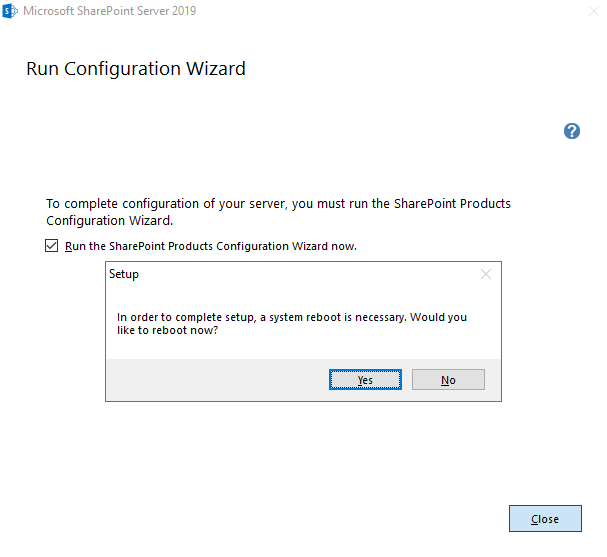The height and width of the screenshot is (557, 607).
Task: Close the SharePoint Server 2019 window with X
Action: 594,11
